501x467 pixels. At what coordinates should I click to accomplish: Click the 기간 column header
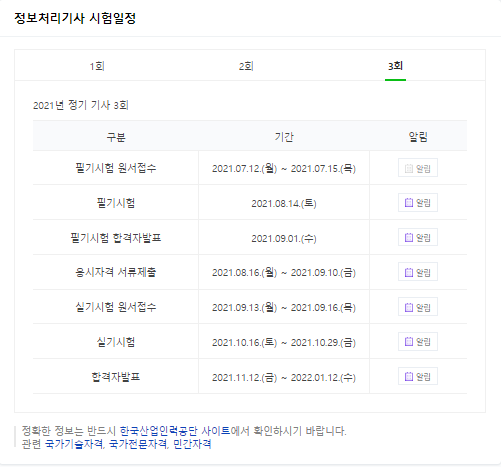click(x=284, y=137)
